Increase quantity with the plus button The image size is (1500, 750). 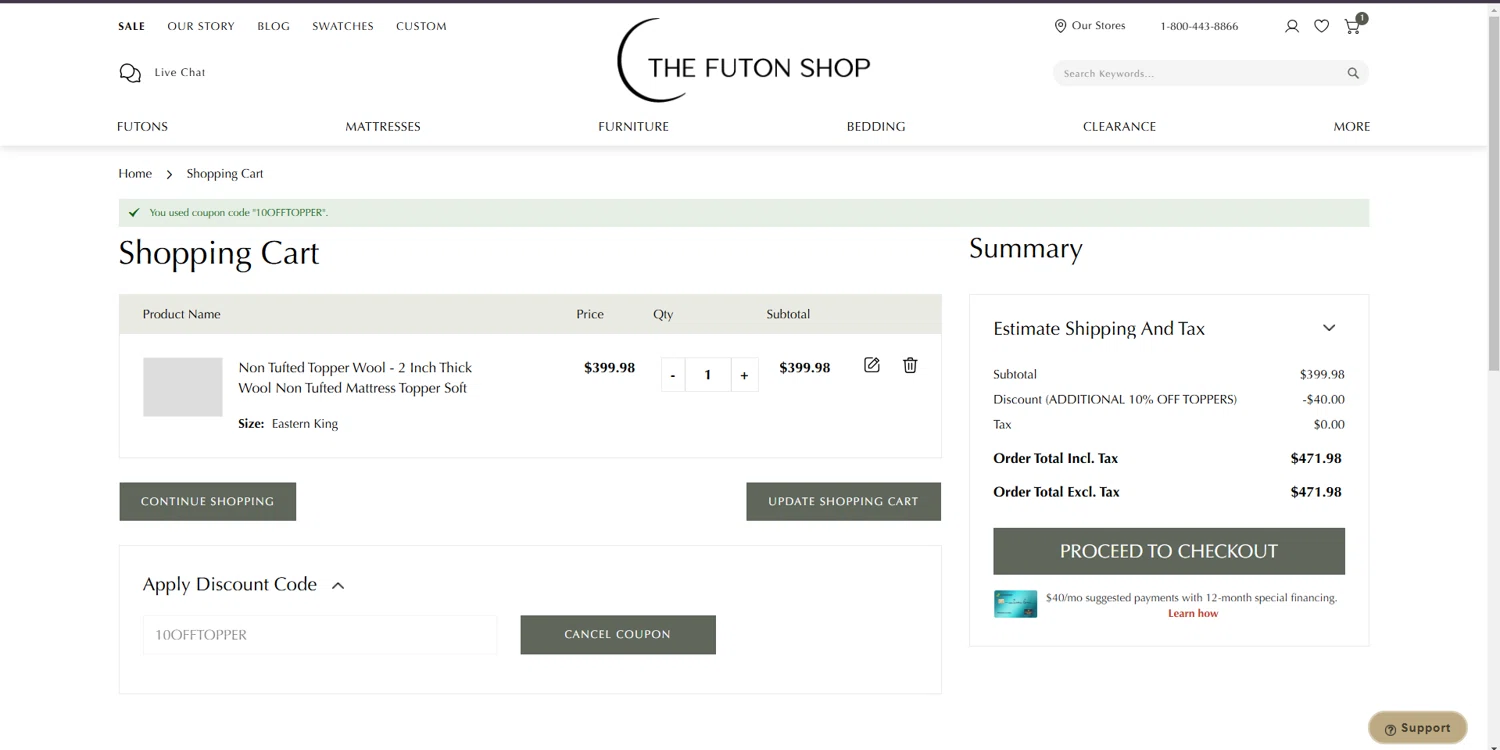click(744, 375)
